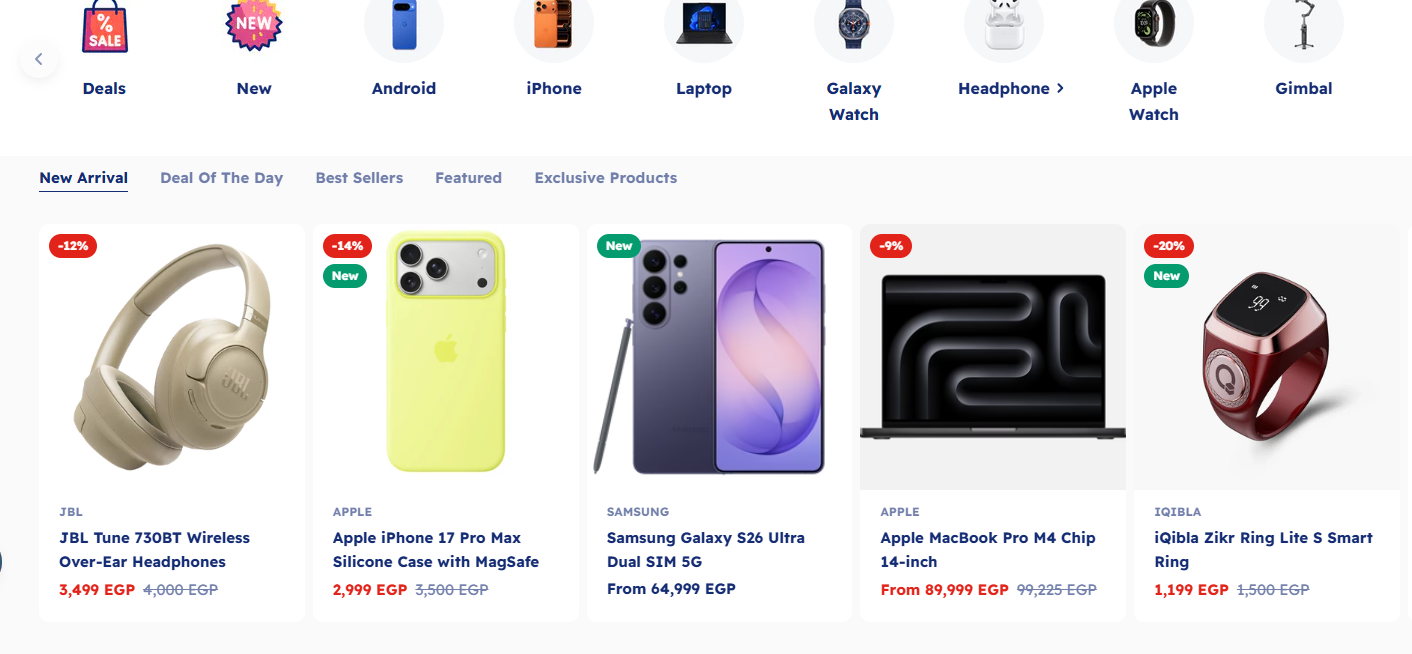Click the AirPods Headphone category icon
The width and height of the screenshot is (1412, 654).
point(1004,24)
